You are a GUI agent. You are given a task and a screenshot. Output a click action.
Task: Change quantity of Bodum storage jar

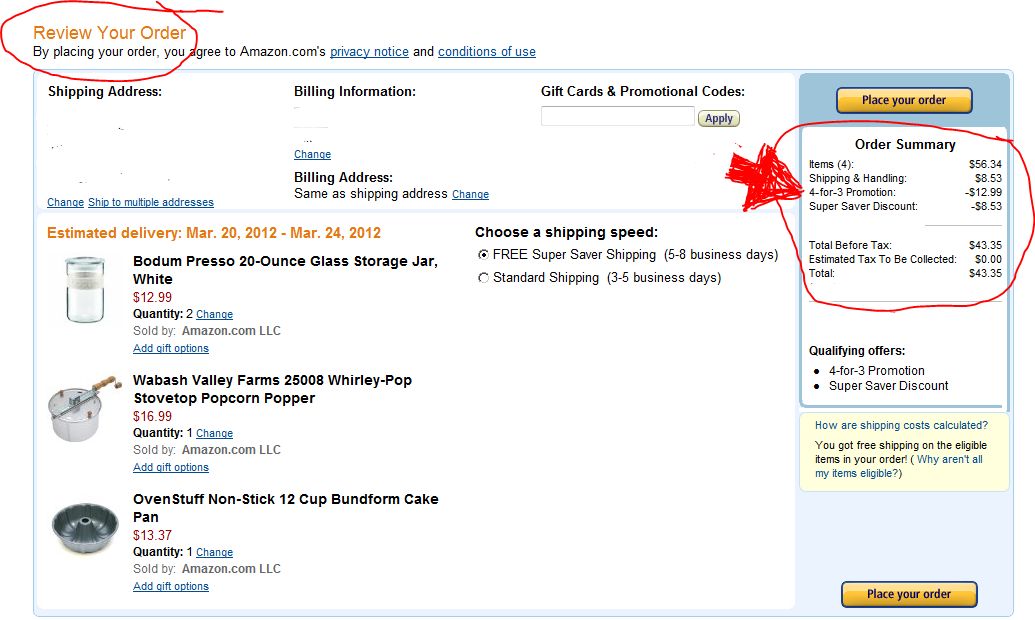click(214, 315)
